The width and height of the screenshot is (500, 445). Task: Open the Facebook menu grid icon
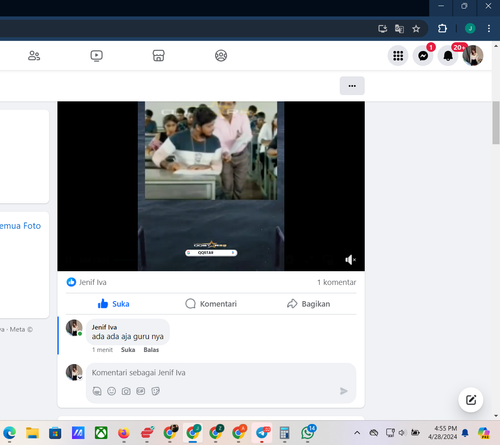tap(398, 56)
